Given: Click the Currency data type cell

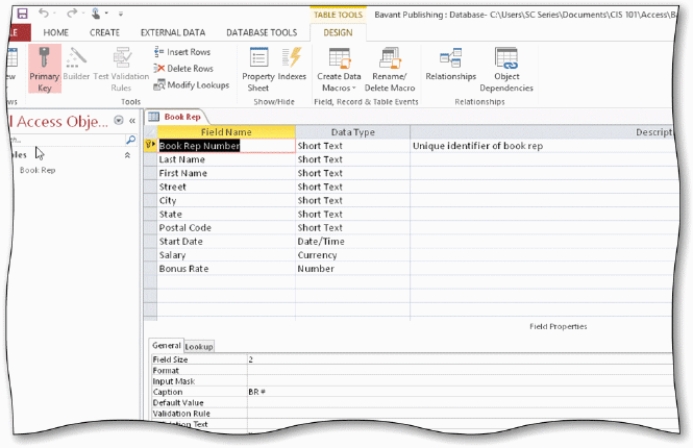Looking at the screenshot, I should tap(353, 255).
